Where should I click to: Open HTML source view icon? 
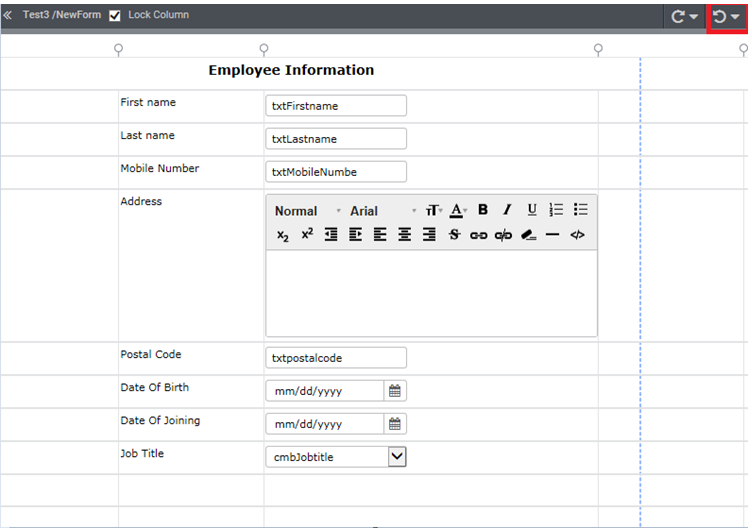pos(577,235)
